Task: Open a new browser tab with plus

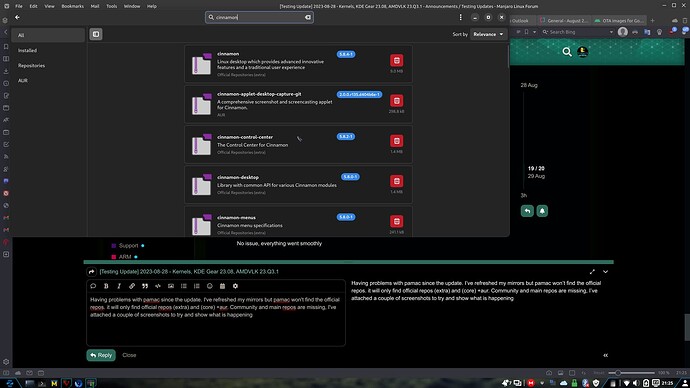Action: pos(652,21)
